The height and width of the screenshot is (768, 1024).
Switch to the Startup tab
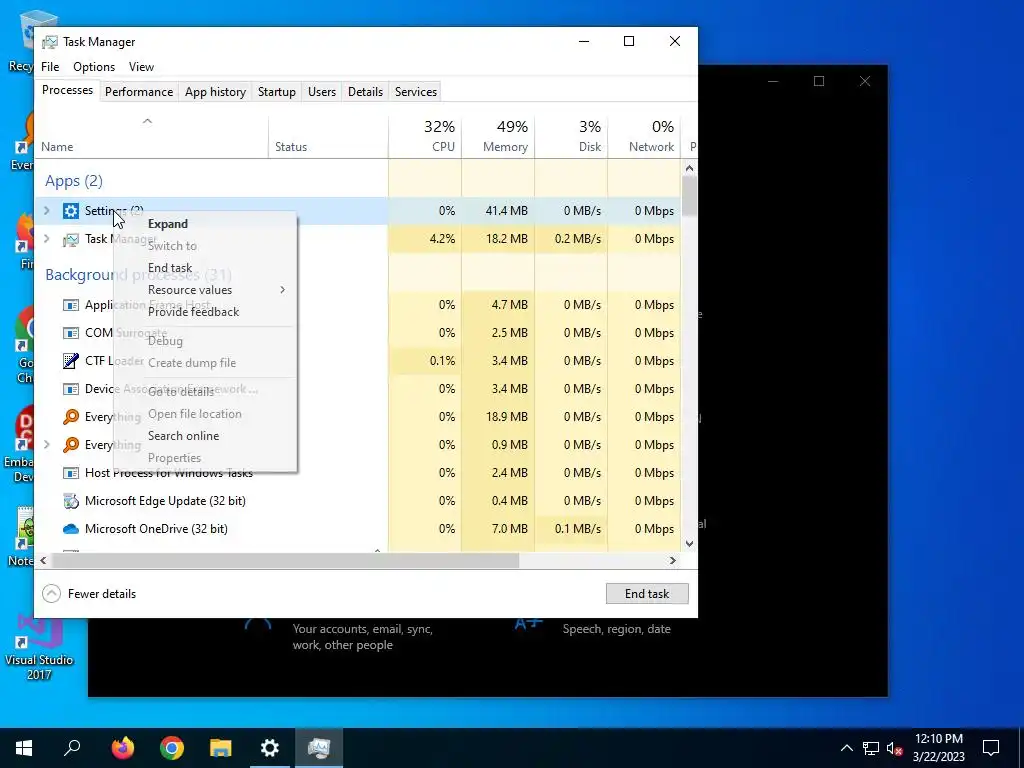pyautogui.click(x=277, y=92)
